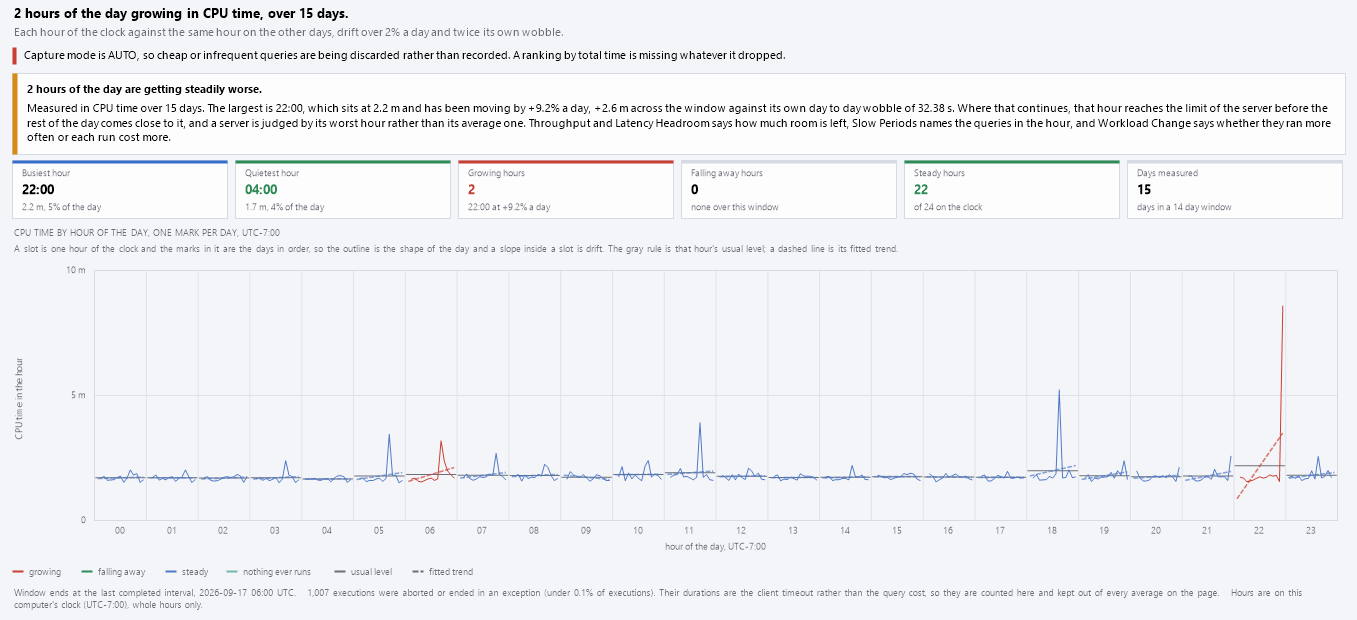The height and width of the screenshot is (620, 1357).
Task: Select the Steady hours card
Action: (x=1012, y=189)
